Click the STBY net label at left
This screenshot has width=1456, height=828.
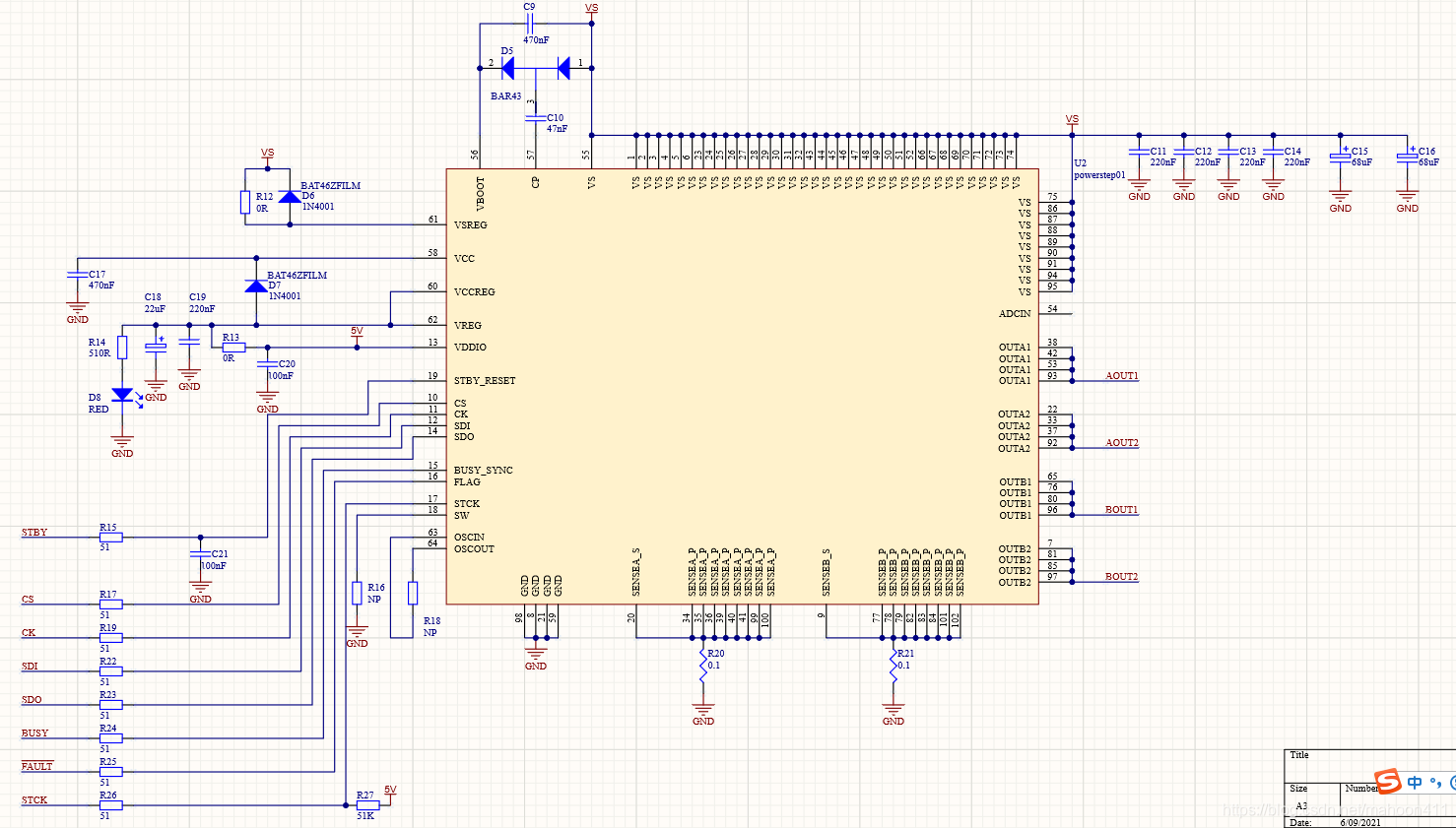coord(34,533)
